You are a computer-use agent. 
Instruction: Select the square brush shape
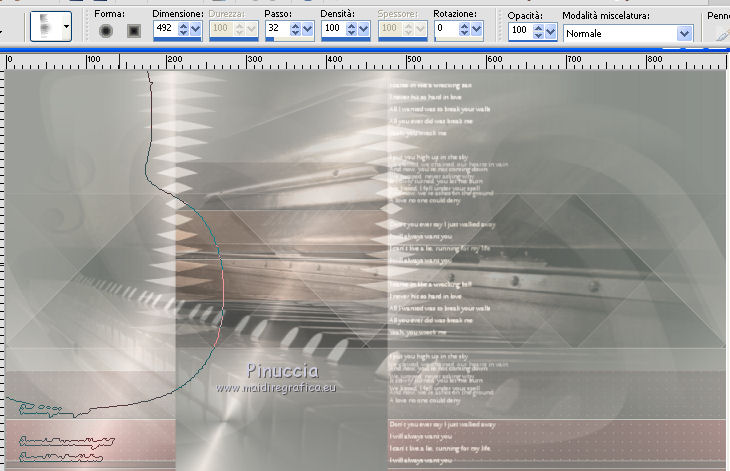pos(134,31)
